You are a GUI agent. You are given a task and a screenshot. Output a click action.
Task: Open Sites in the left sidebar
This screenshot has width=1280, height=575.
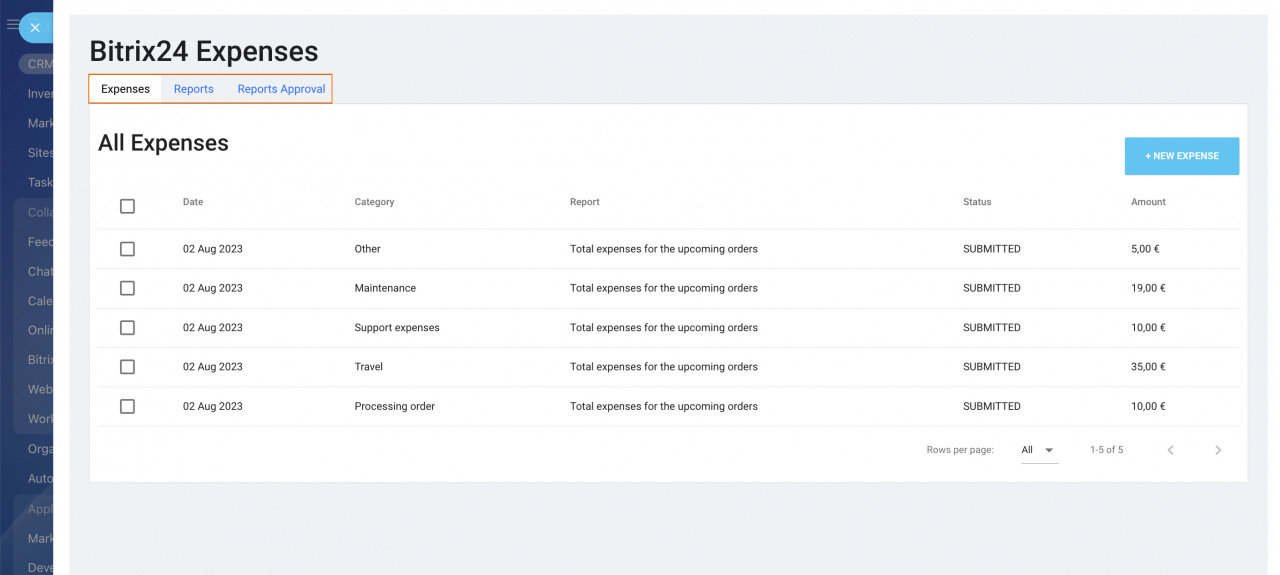coord(40,153)
